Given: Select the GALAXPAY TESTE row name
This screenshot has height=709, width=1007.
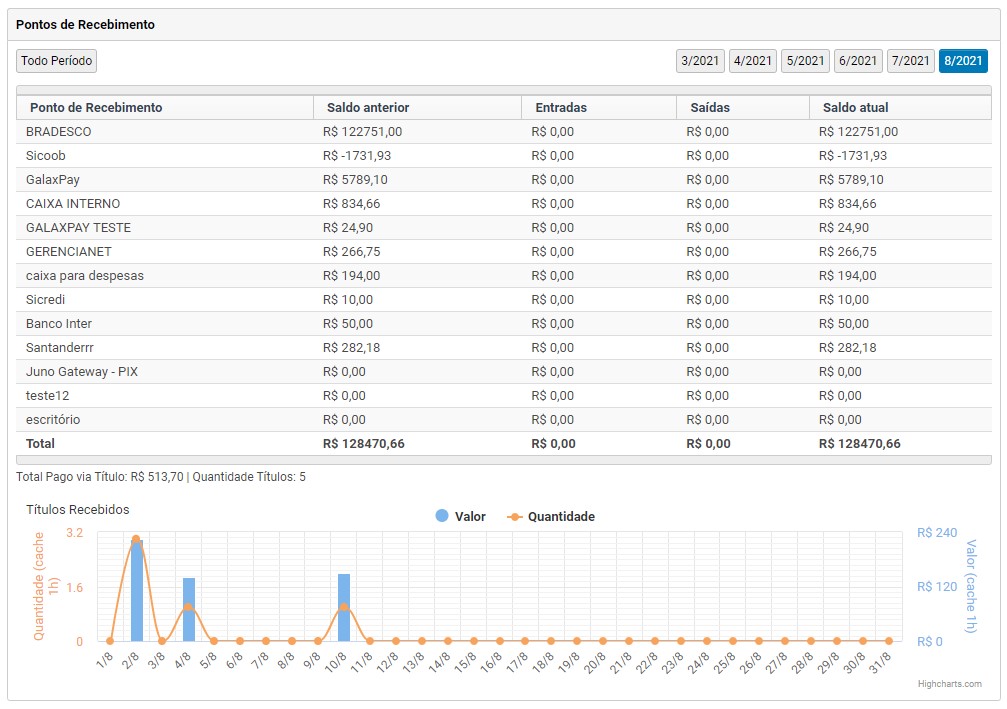Looking at the screenshot, I should pyautogui.click(x=78, y=227).
